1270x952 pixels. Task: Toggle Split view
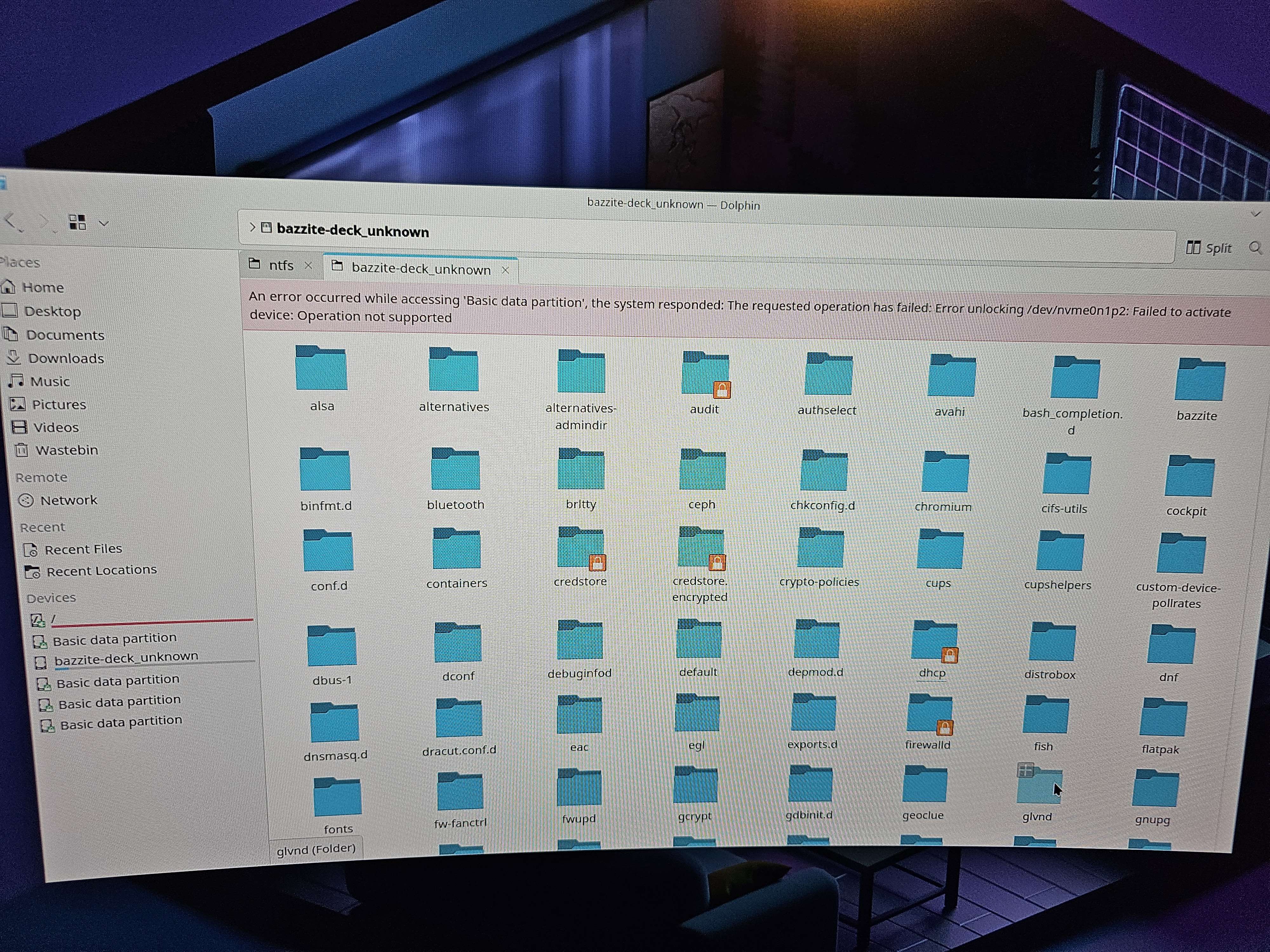pyautogui.click(x=1209, y=247)
